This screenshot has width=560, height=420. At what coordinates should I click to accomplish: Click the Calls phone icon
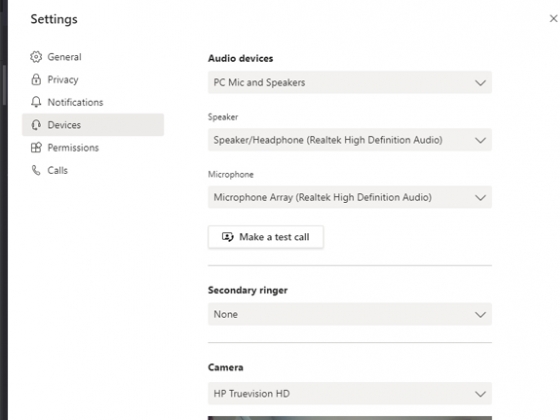click(36, 170)
